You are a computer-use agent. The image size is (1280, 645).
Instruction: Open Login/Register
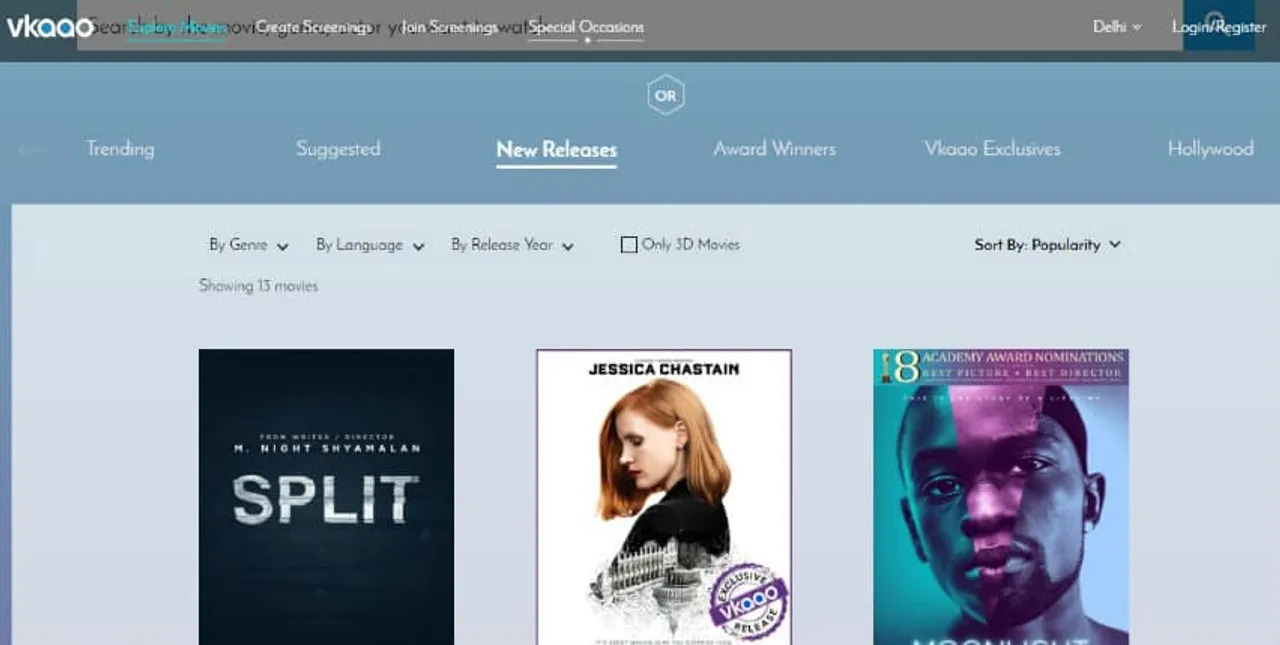(1219, 27)
